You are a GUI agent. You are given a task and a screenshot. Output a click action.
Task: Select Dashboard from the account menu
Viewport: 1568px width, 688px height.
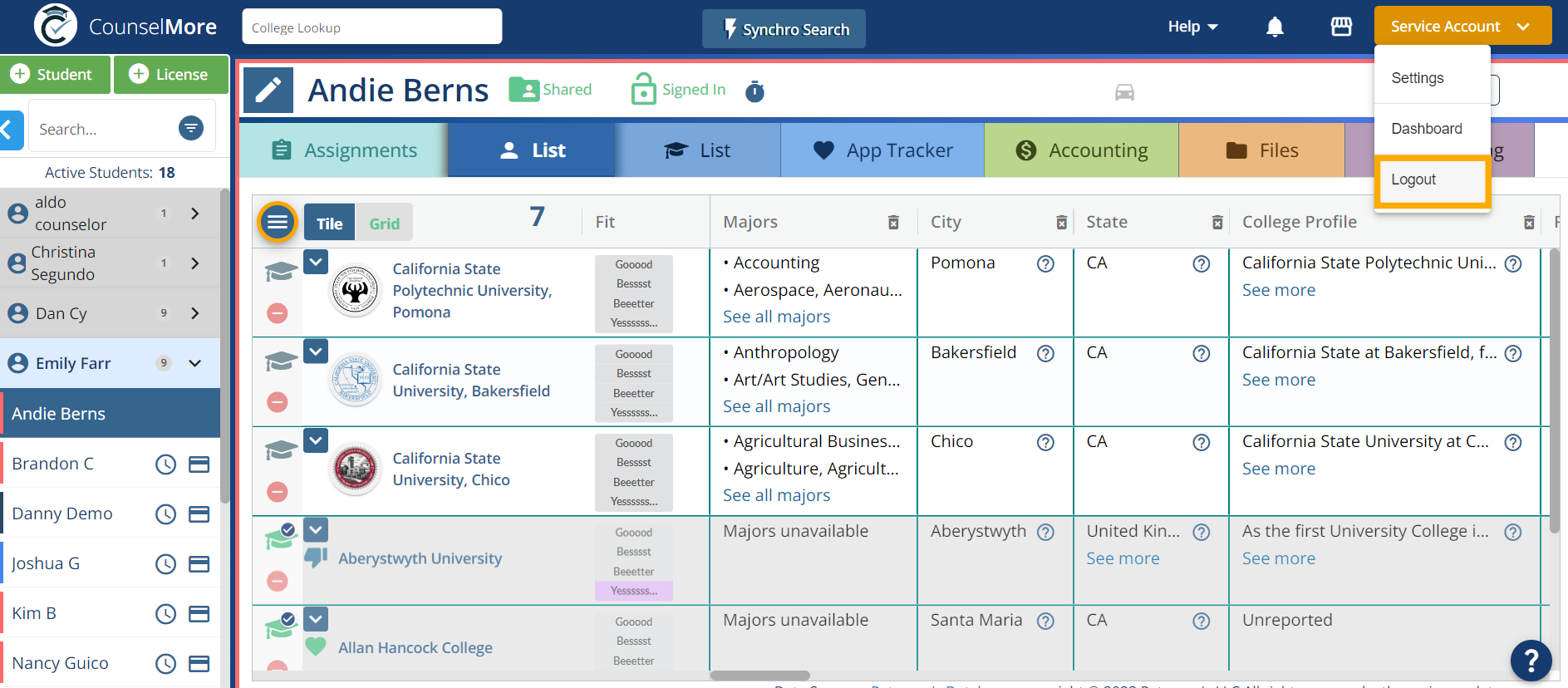(x=1432, y=129)
